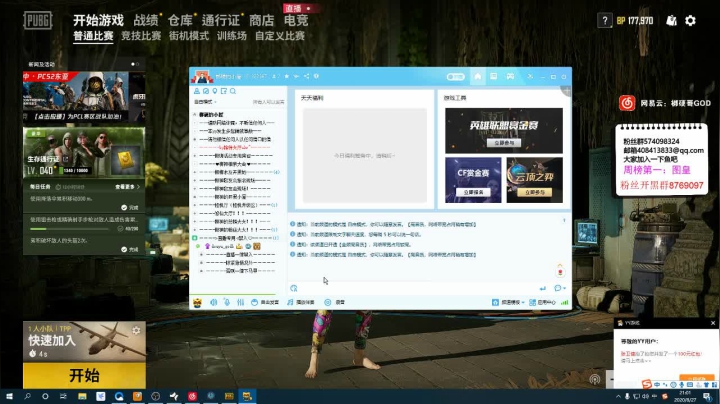The image size is (720, 404).
Task: Toggle the switch in YY title bar
Action: (456, 77)
